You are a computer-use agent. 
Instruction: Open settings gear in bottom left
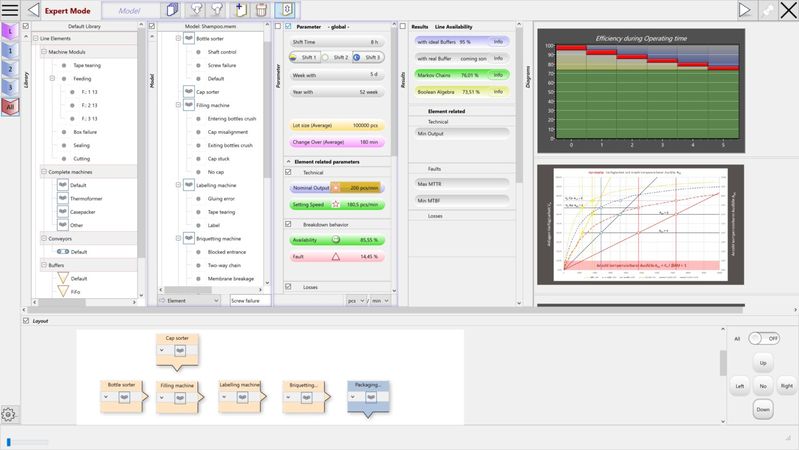[9, 414]
